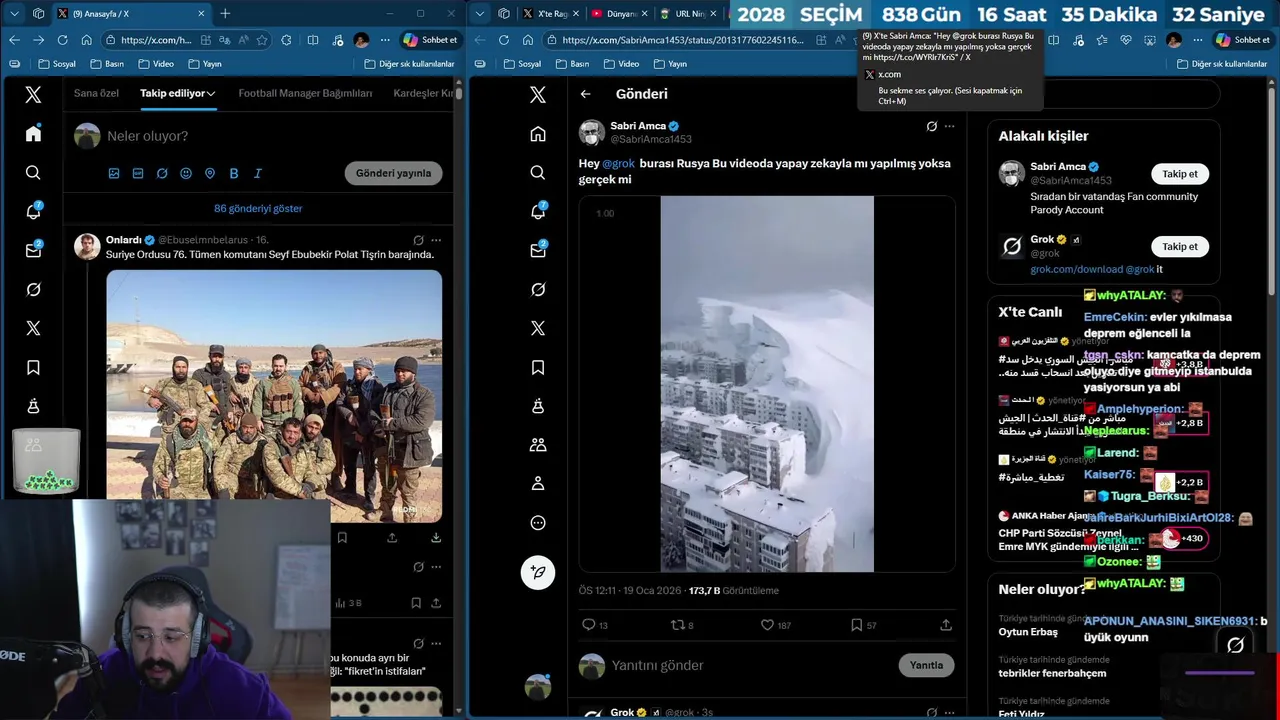Download the Syrian army photo

pyautogui.click(x=436, y=537)
